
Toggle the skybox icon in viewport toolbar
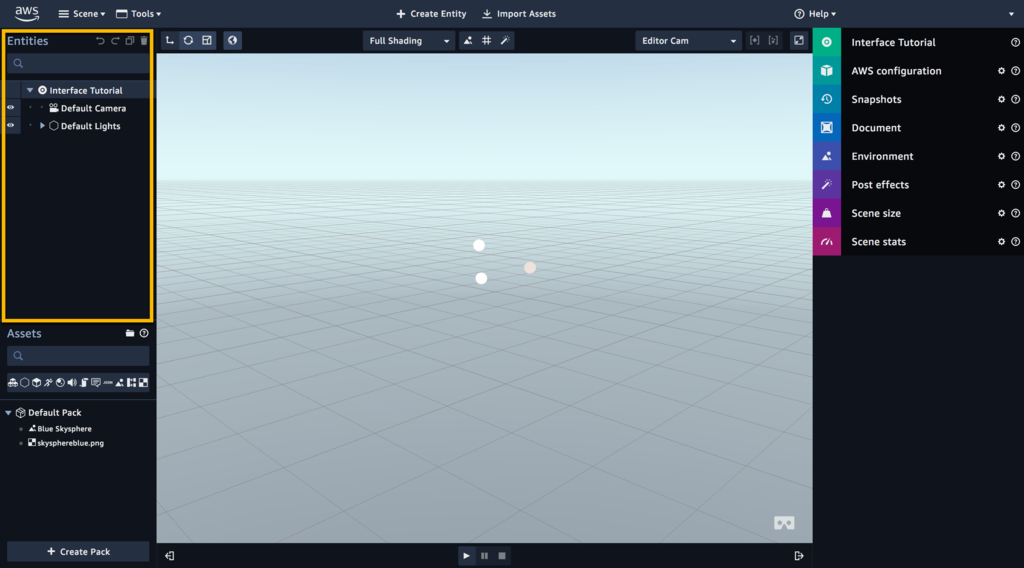468,40
